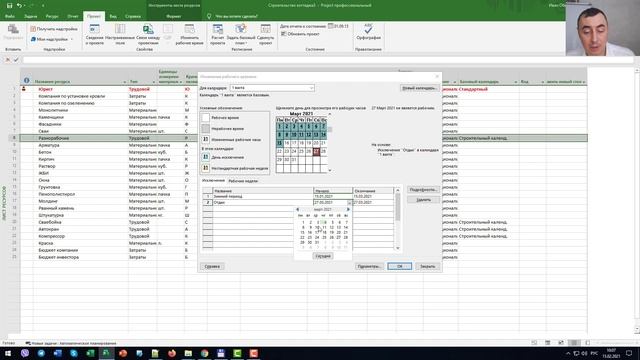The width and height of the screenshot is (640, 360).
Task: Click Получить надстройки in ribbon
Action: coord(53,29)
